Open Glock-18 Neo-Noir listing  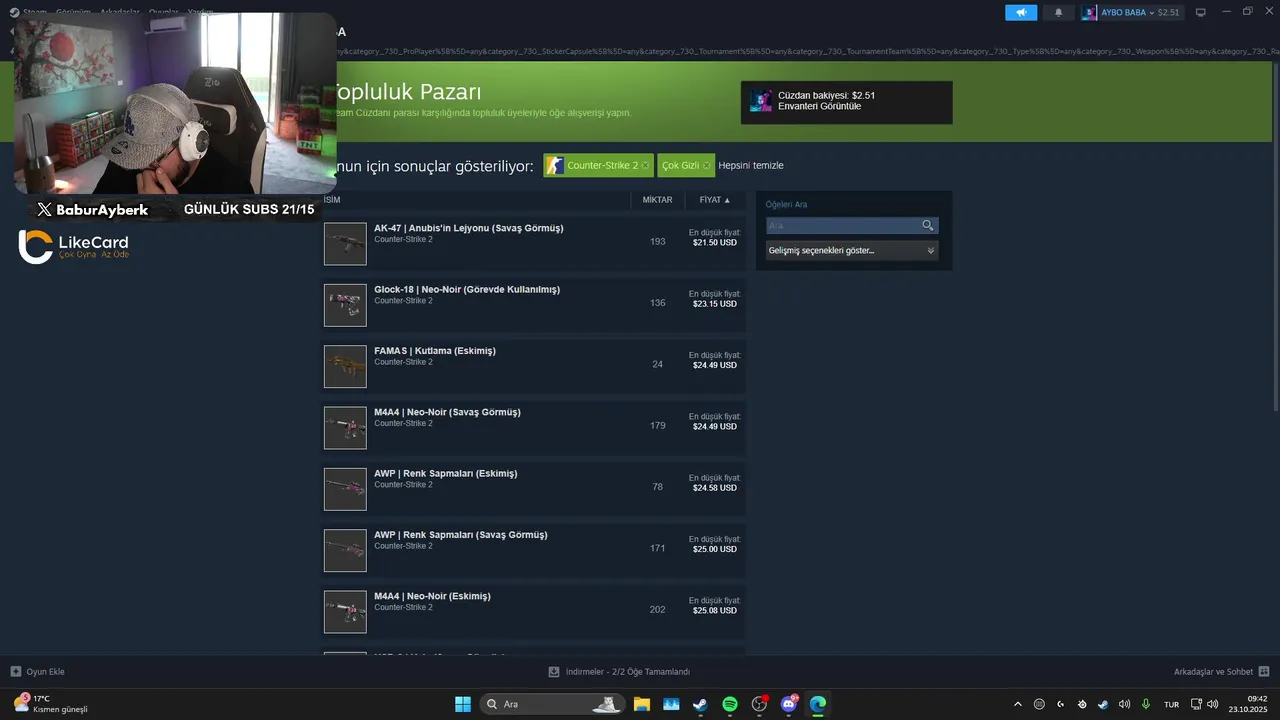click(x=467, y=289)
